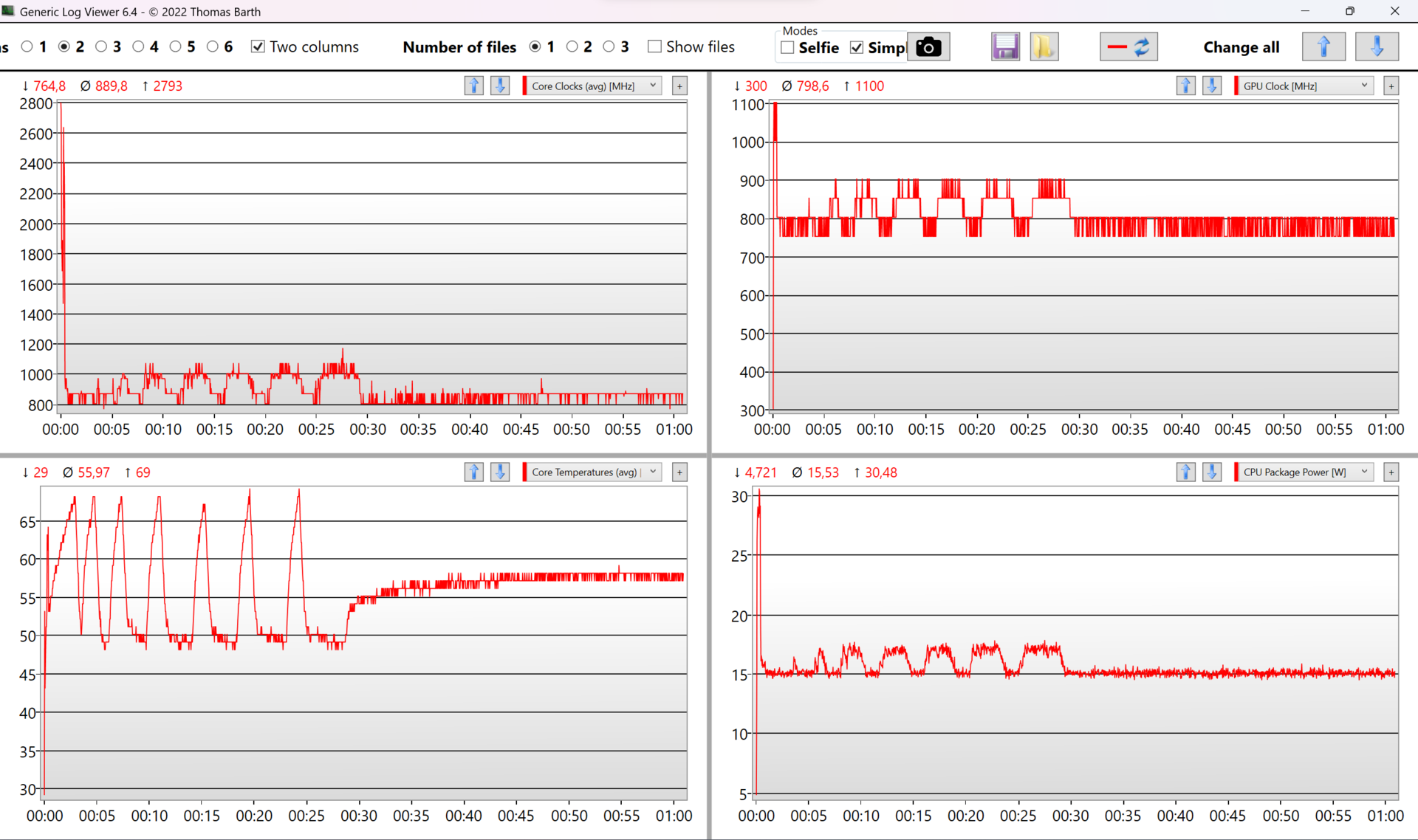This screenshot has width=1418, height=840.
Task: Click Change all up arrow button
Action: tap(1323, 47)
